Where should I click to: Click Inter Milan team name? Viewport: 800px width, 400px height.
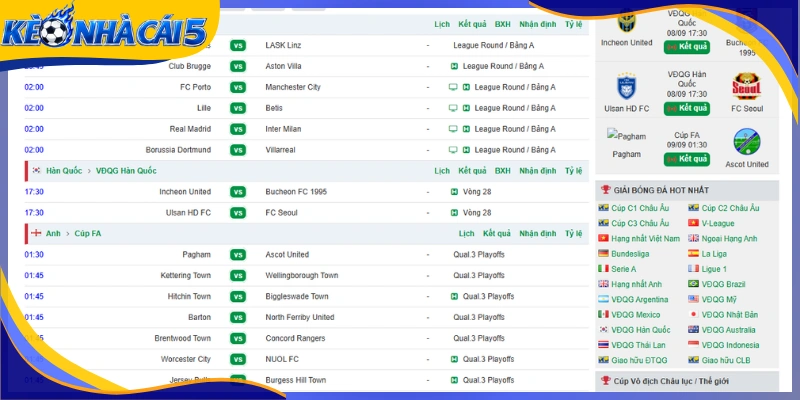(x=283, y=129)
